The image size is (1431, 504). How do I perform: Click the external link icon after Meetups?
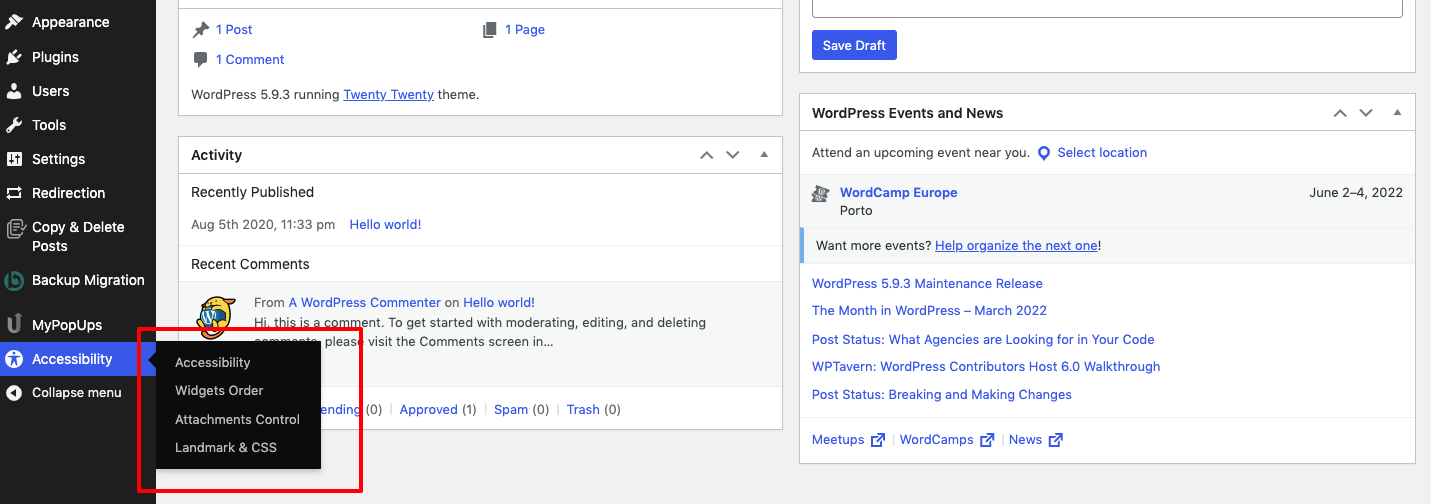878,440
